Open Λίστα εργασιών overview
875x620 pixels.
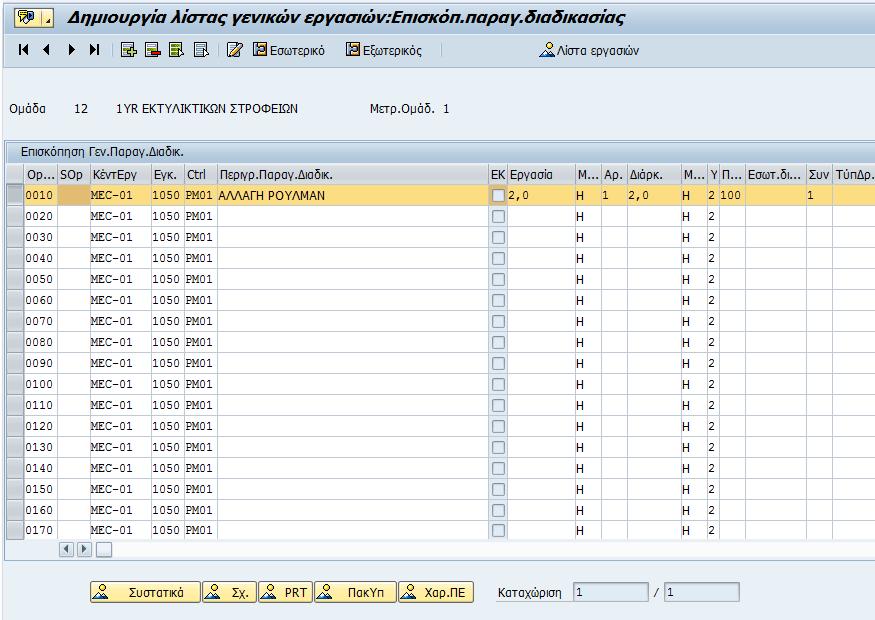tap(589, 50)
